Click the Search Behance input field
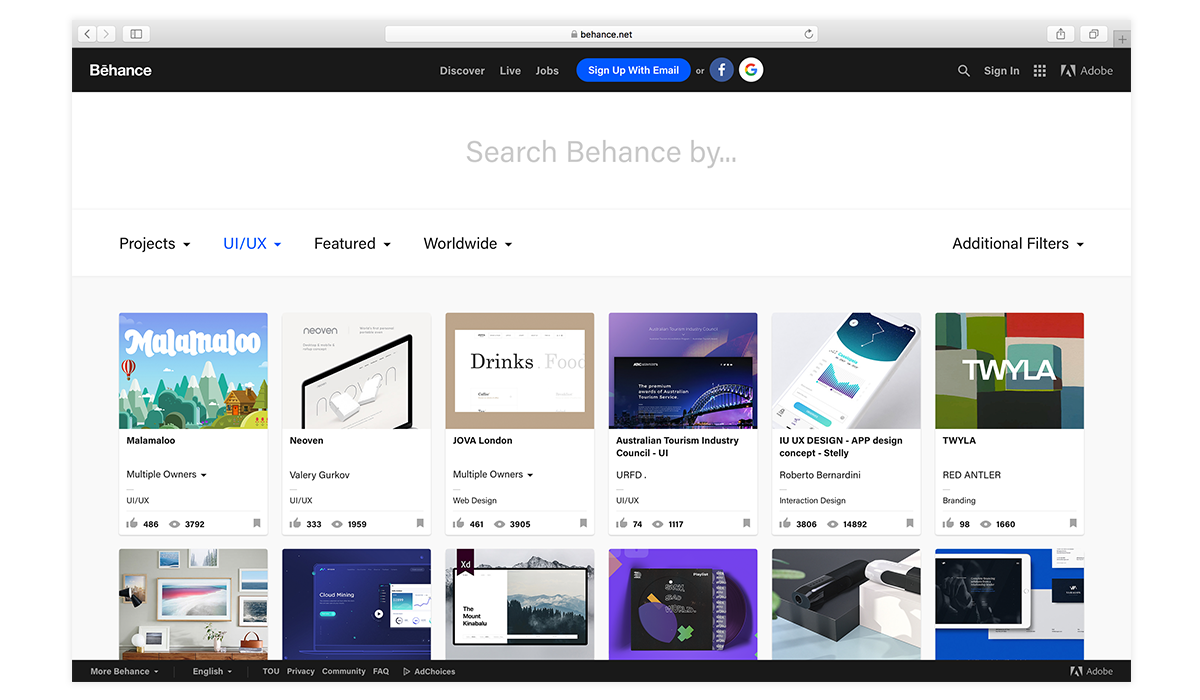 click(601, 152)
